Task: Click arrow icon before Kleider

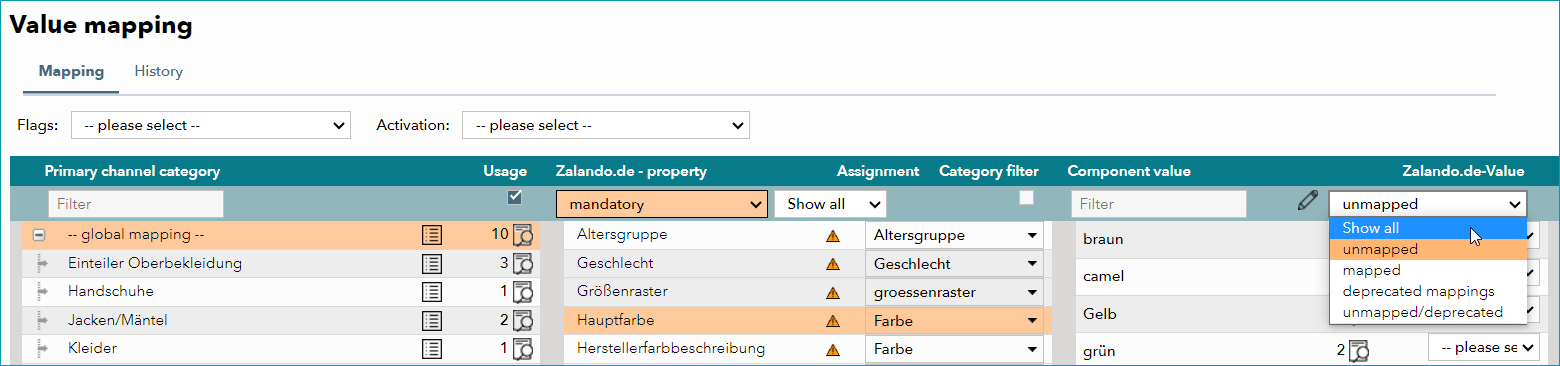Action: click(42, 348)
